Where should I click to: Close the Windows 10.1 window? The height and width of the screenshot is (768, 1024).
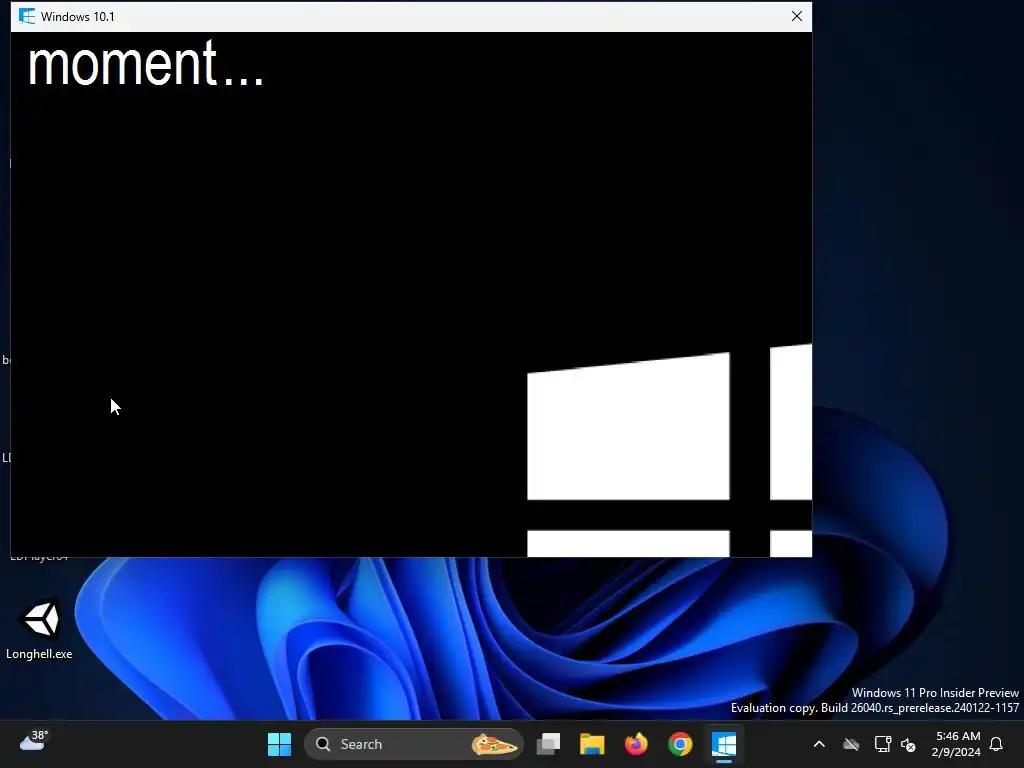(796, 16)
